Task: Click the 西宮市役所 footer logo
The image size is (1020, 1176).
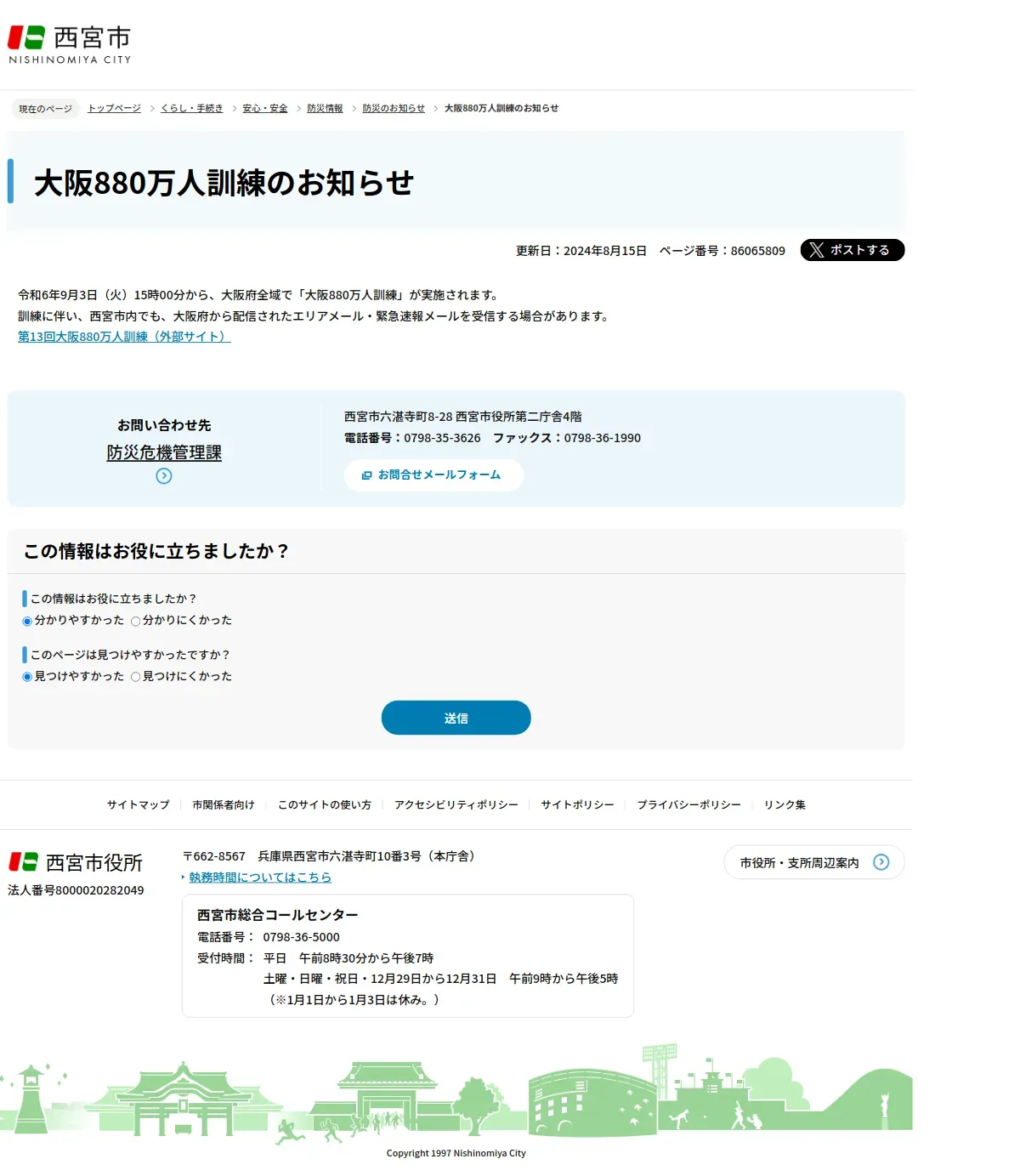Action: pos(76,862)
